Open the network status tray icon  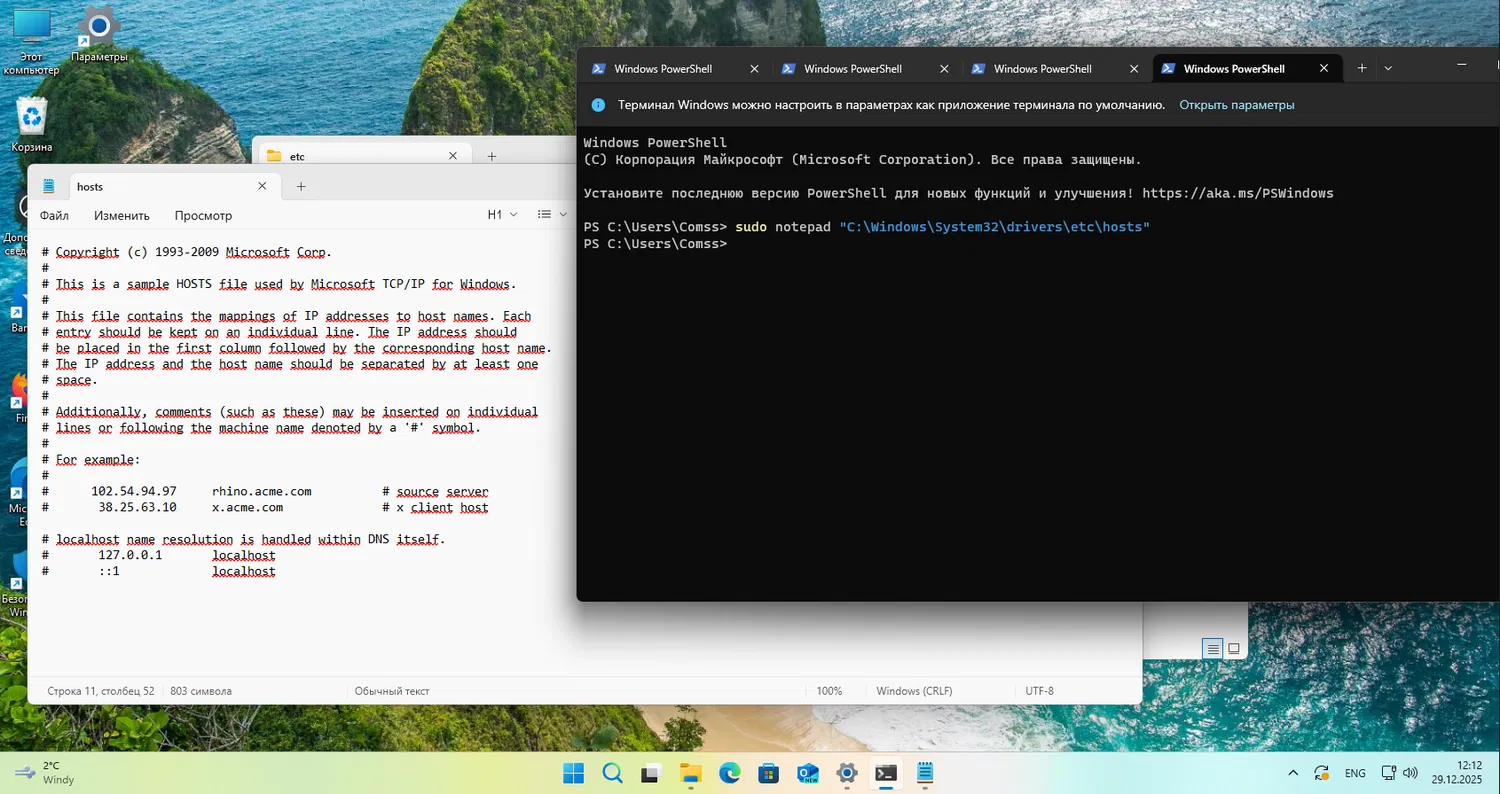(1388, 773)
